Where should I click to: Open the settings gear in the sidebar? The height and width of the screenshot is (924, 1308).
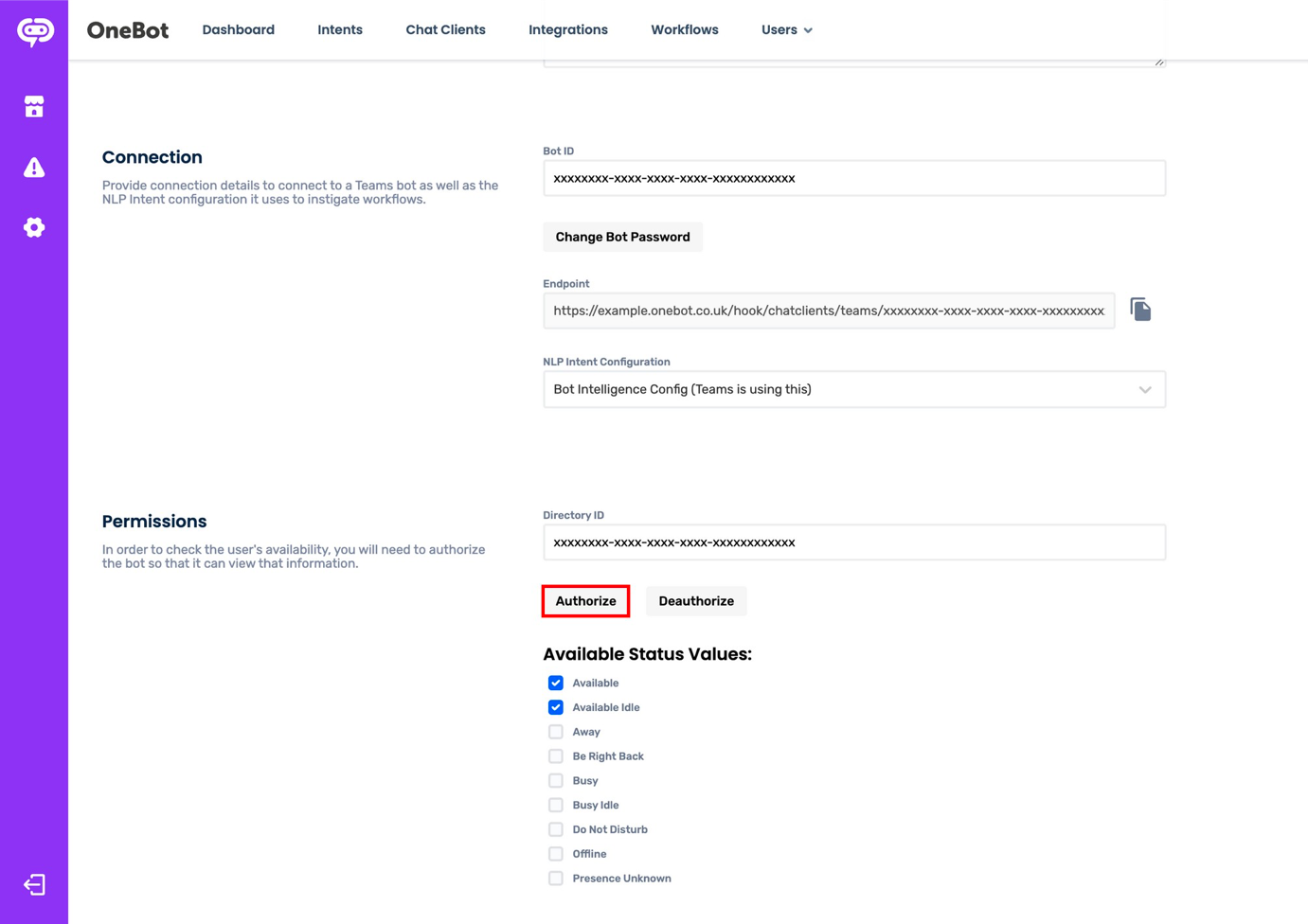pos(34,227)
